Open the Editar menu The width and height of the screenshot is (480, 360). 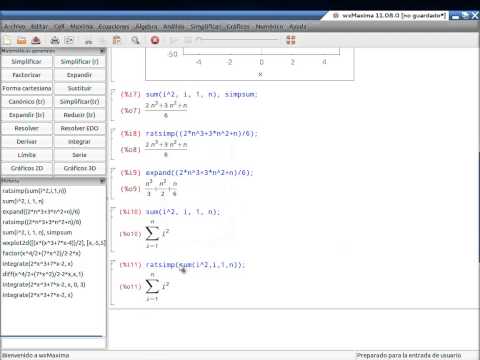click(39, 27)
